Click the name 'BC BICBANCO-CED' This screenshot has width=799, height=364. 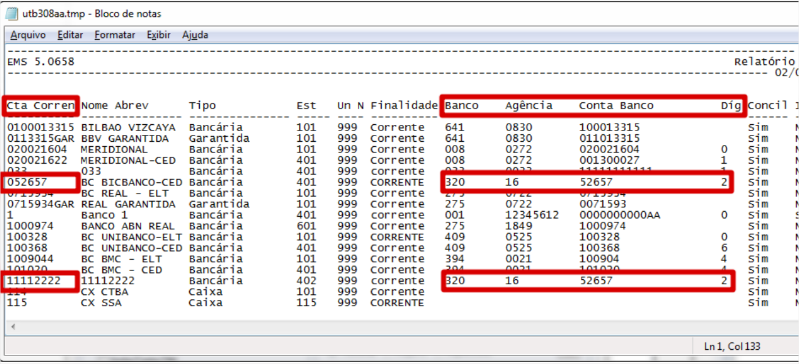coord(131,182)
